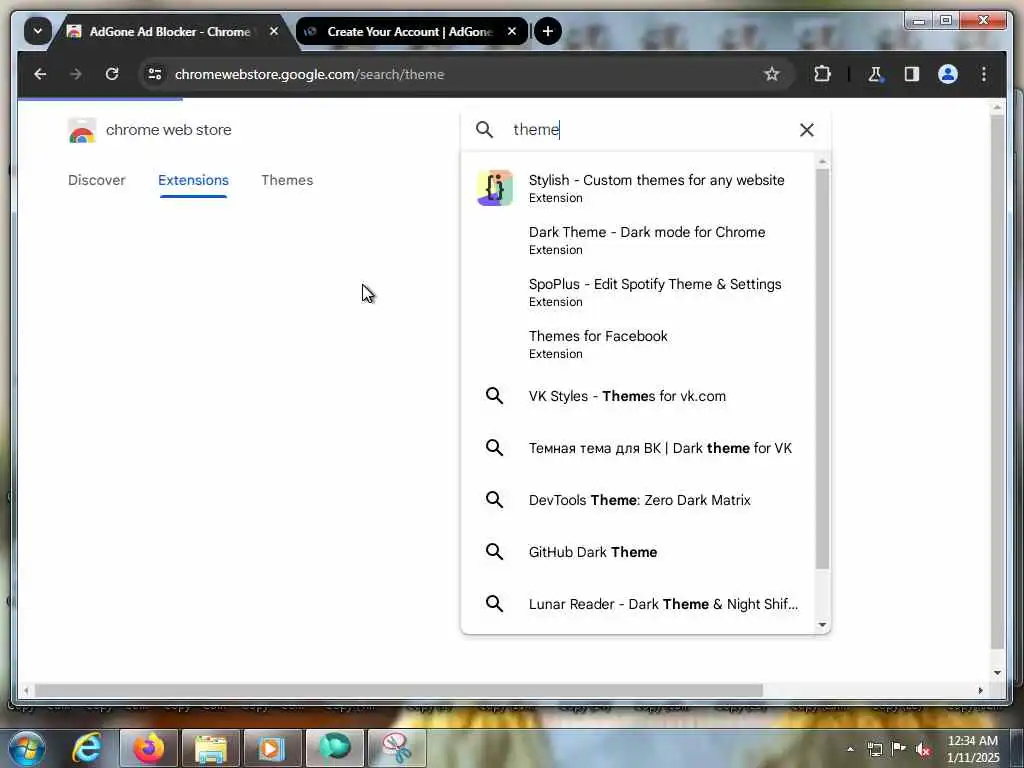
Task: Select SpoPlus - Edit Spotify Theme & Settings
Action: point(639,292)
